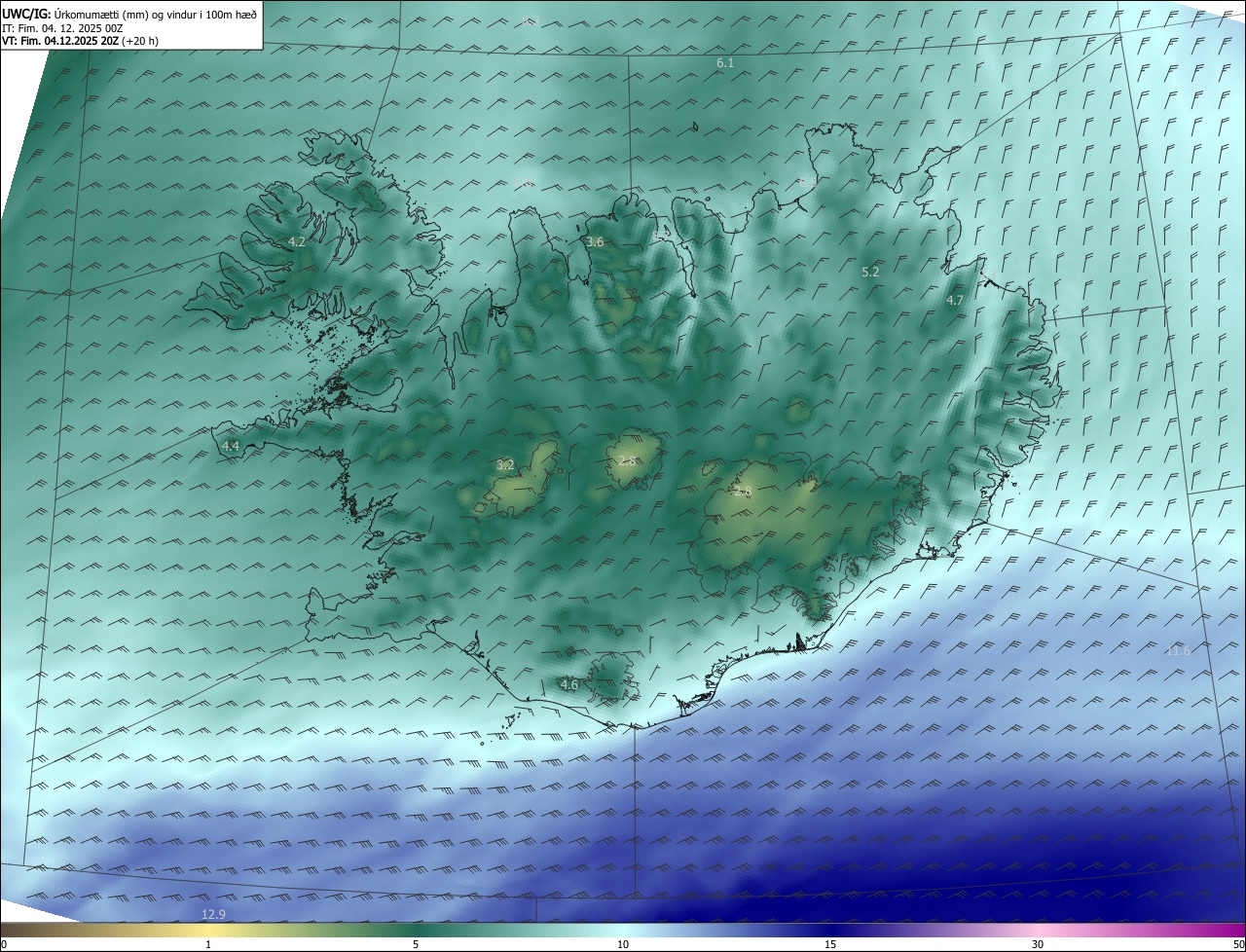Click the 'VT: Fim. 04.12.2025 20Z (+20 h)' line
This screenshot has width=1246, height=952.
[79, 42]
